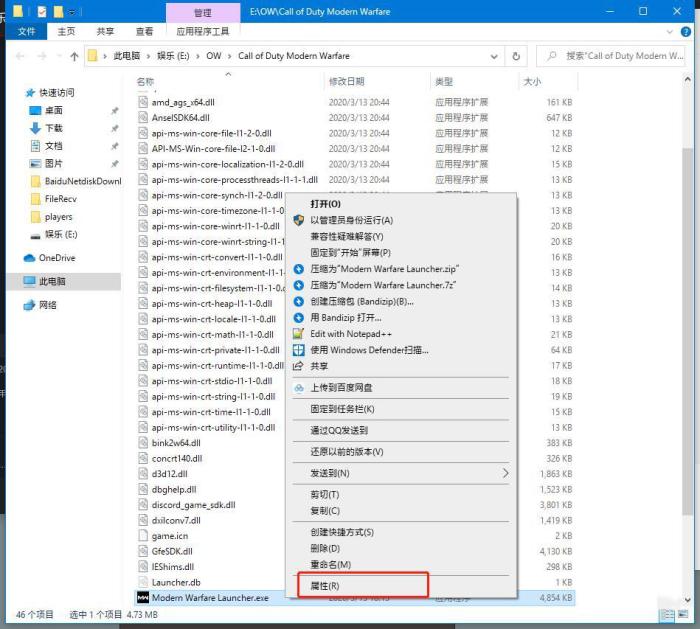Open the 应用程序工具 tab
The height and width of the screenshot is (629, 700).
[203, 32]
